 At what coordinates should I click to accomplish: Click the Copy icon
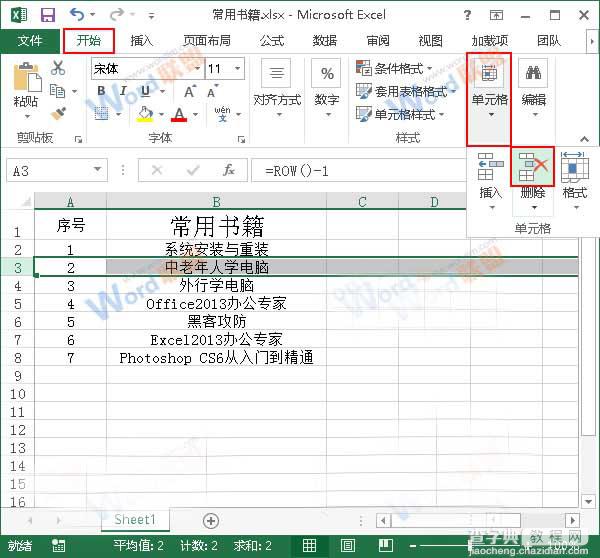tap(58, 91)
